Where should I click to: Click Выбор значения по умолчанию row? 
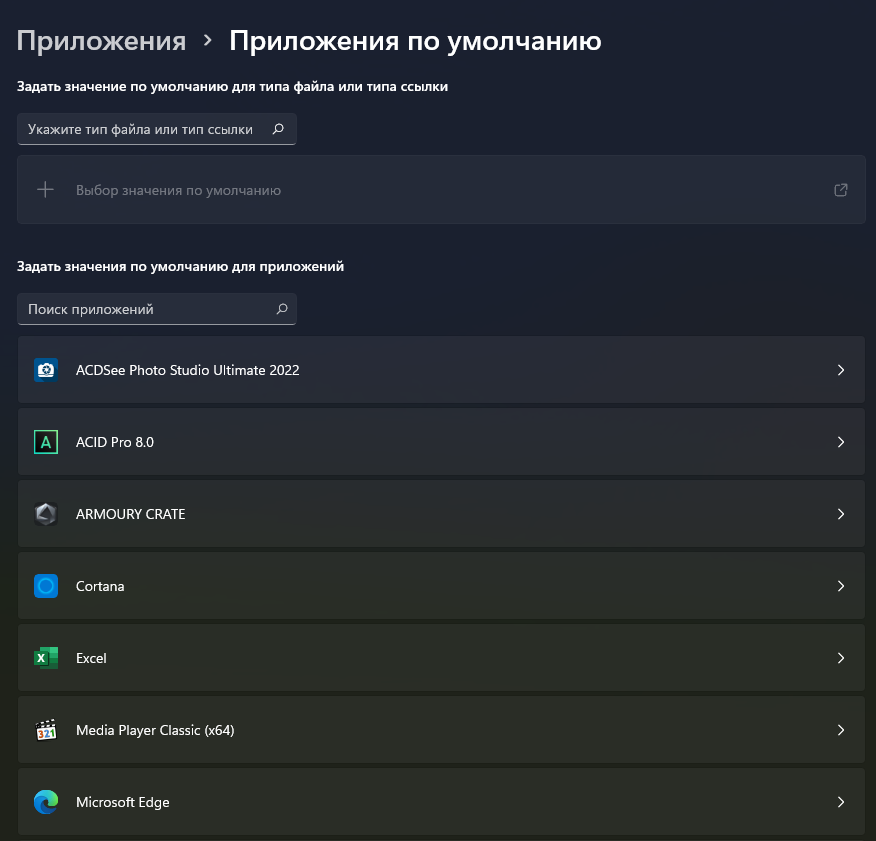tap(441, 190)
